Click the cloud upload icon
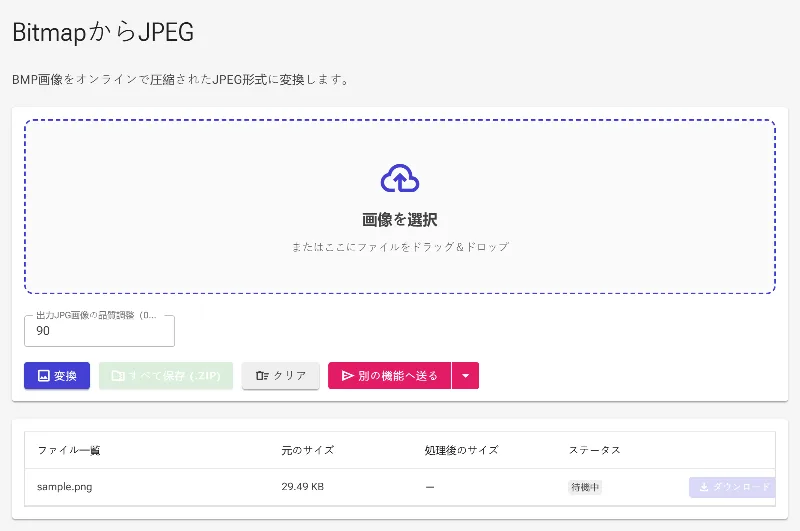 (x=400, y=178)
